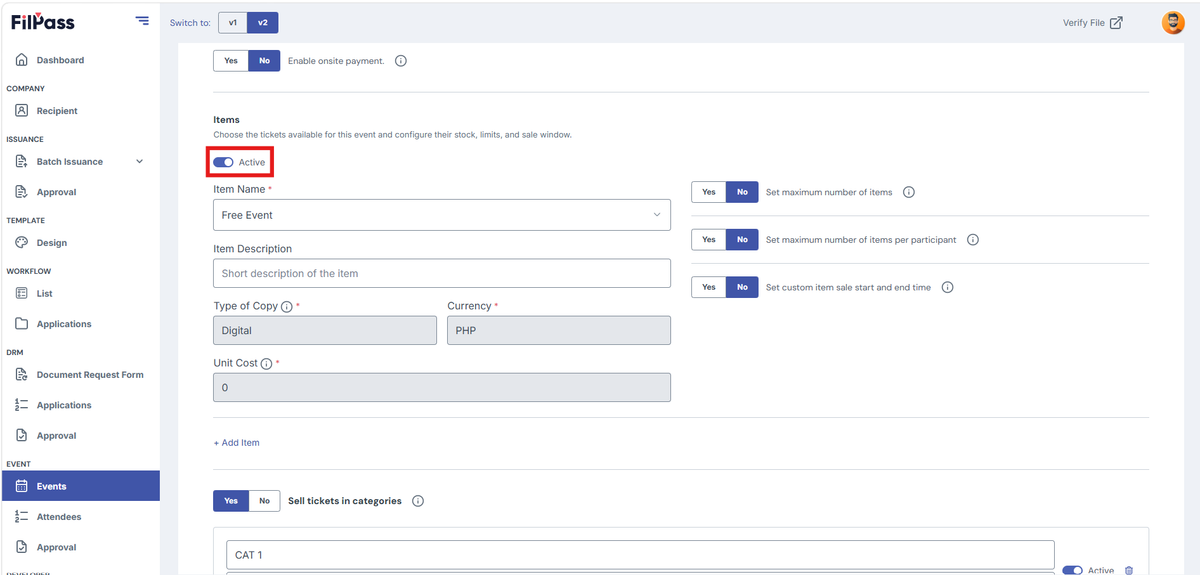This screenshot has height=575, width=1200.
Task: Click the Events calendar icon
Action: (x=22, y=486)
